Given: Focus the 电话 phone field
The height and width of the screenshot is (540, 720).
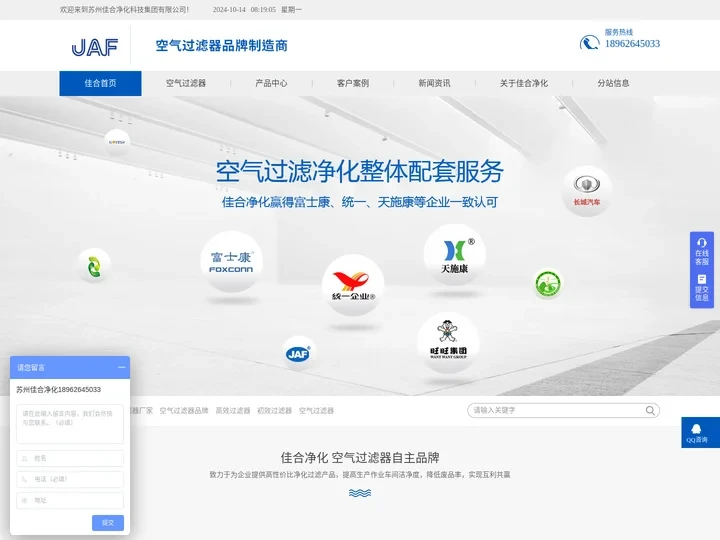Looking at the screenshot, I should click(x=70, y=479).
